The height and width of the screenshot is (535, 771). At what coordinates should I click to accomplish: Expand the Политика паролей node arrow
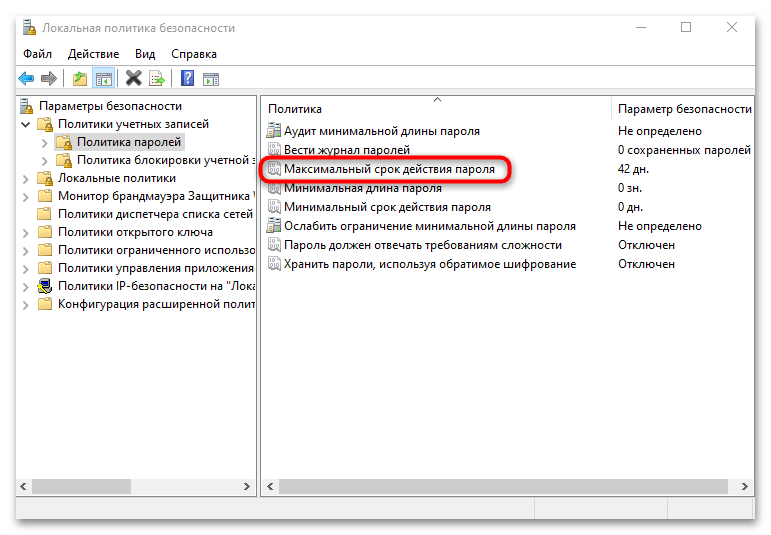(45, 143)
